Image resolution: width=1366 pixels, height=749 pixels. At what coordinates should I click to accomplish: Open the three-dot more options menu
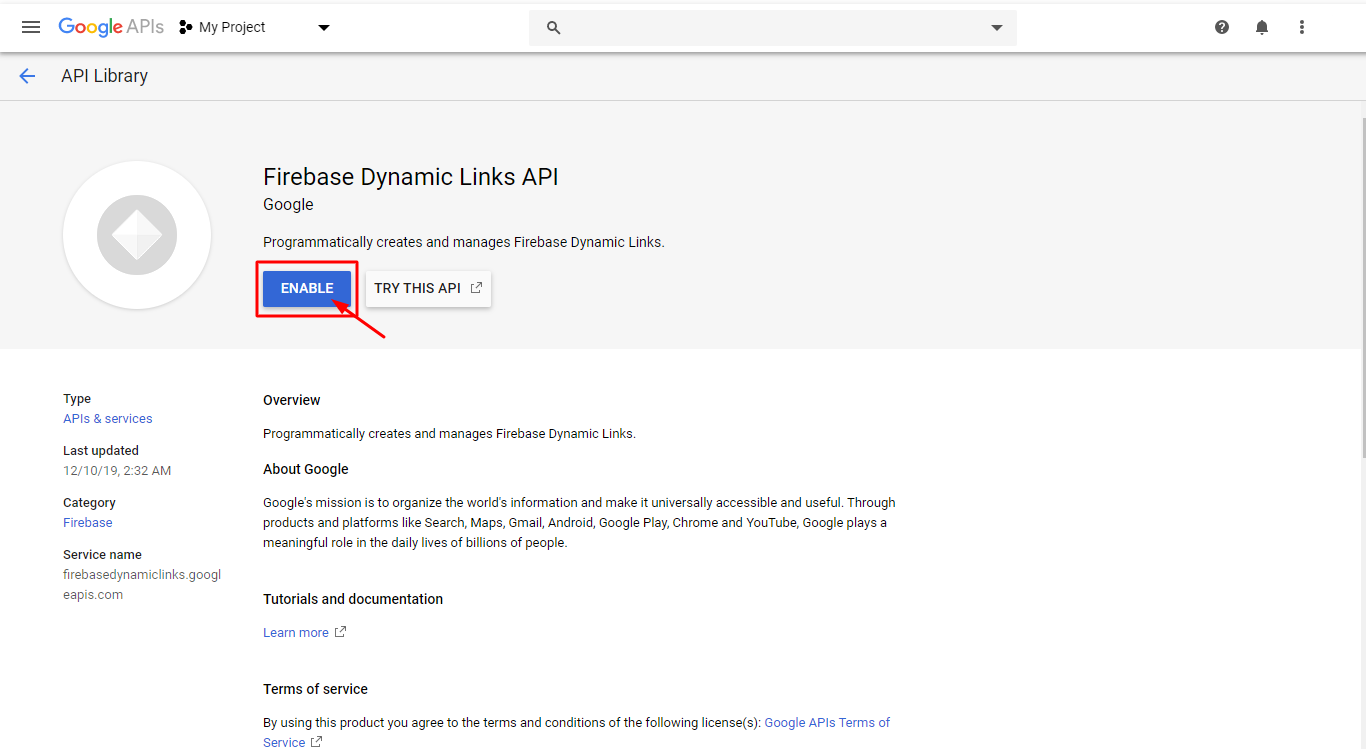[x=1302, y=27]
